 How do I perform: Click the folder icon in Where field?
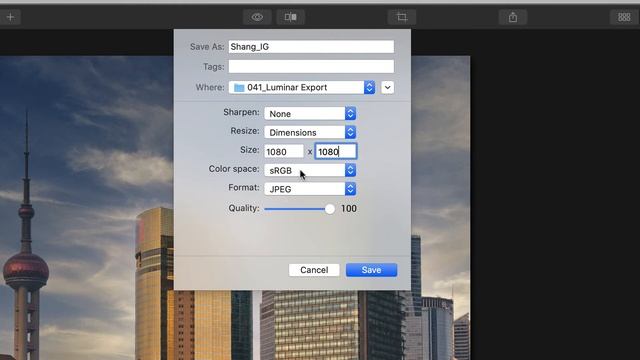click(239, 88)
